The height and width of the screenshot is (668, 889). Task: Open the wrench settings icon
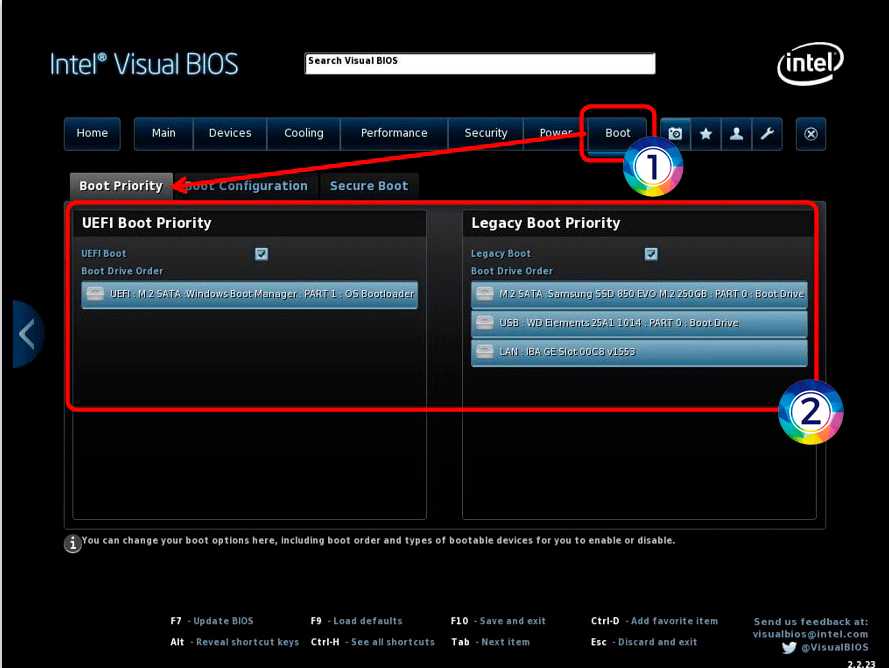[x=766, y=134]
